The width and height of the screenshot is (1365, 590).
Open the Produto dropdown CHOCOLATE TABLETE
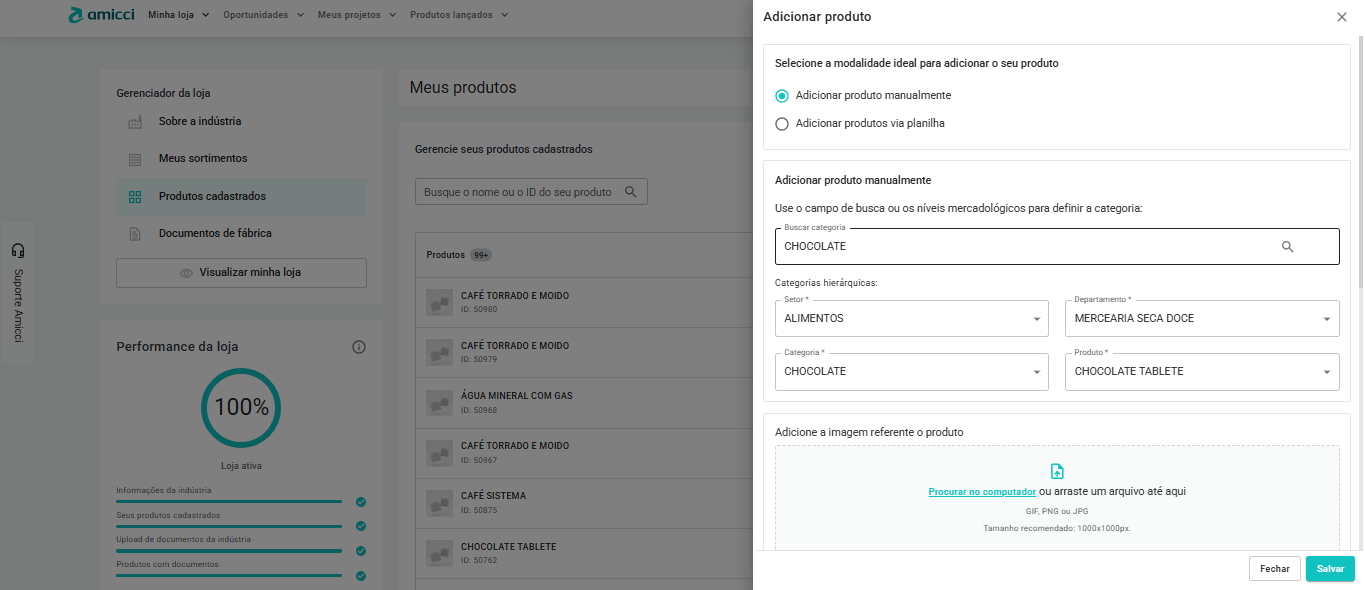[x=1201, y=371]
